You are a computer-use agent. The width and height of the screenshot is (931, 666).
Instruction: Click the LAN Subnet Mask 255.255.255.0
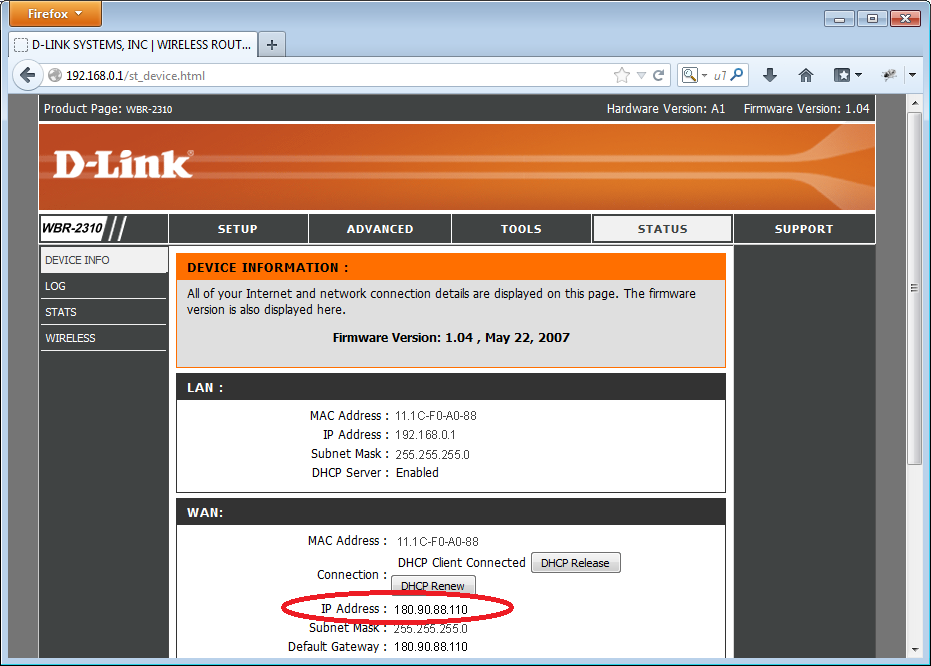(x=432, y=455)
